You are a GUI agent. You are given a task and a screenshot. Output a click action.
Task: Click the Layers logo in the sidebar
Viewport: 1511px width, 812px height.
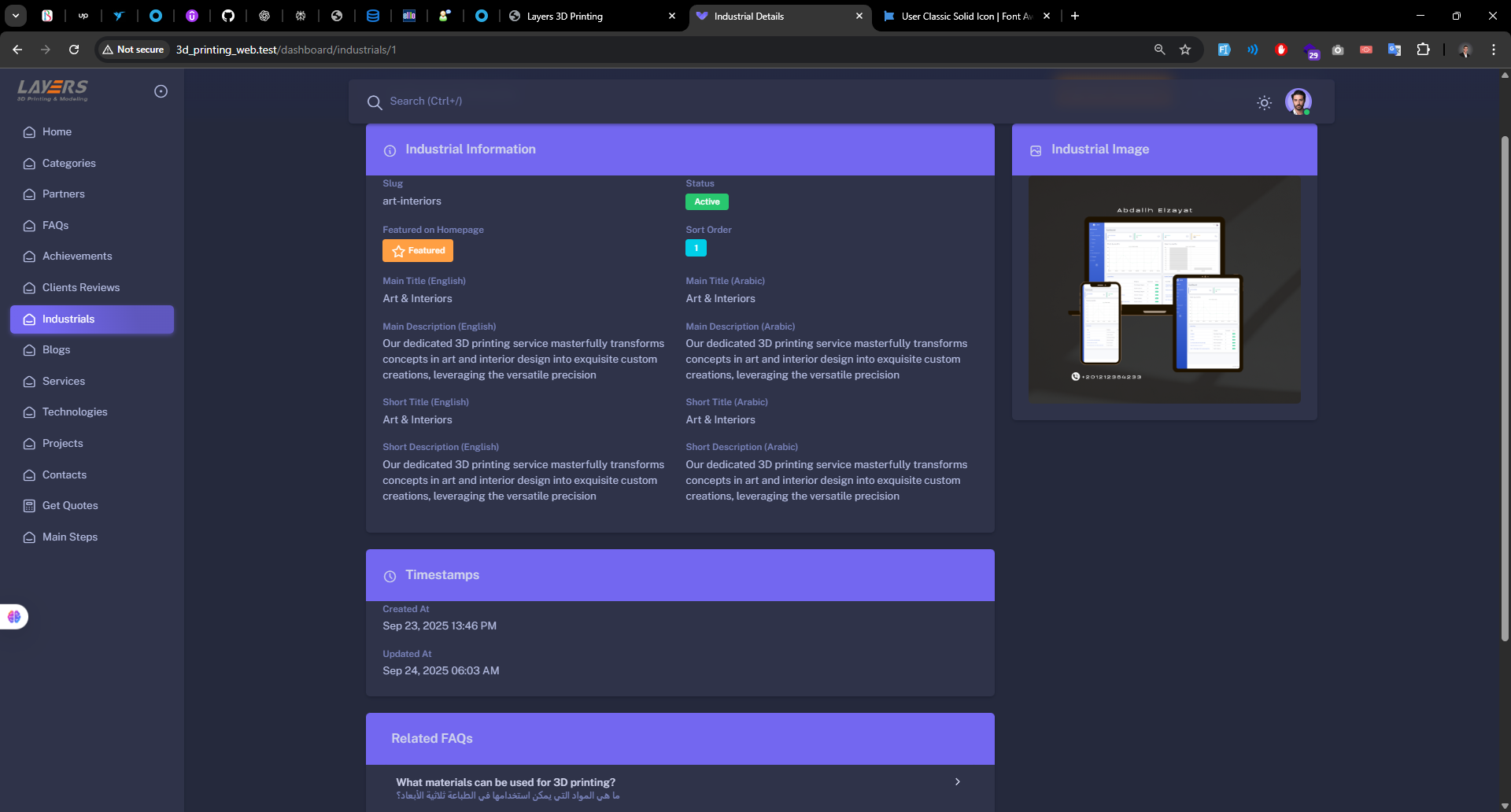53,90
